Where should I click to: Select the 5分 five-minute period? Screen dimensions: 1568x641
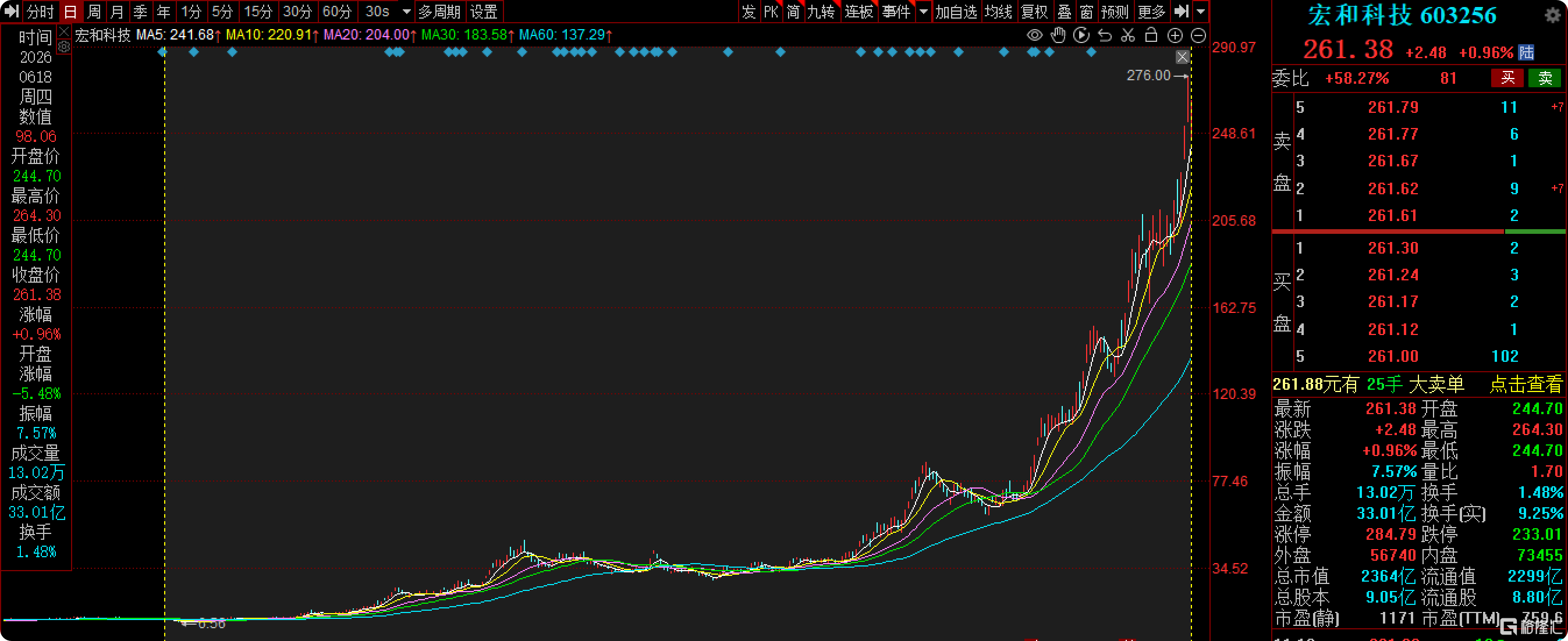(222, 11)
